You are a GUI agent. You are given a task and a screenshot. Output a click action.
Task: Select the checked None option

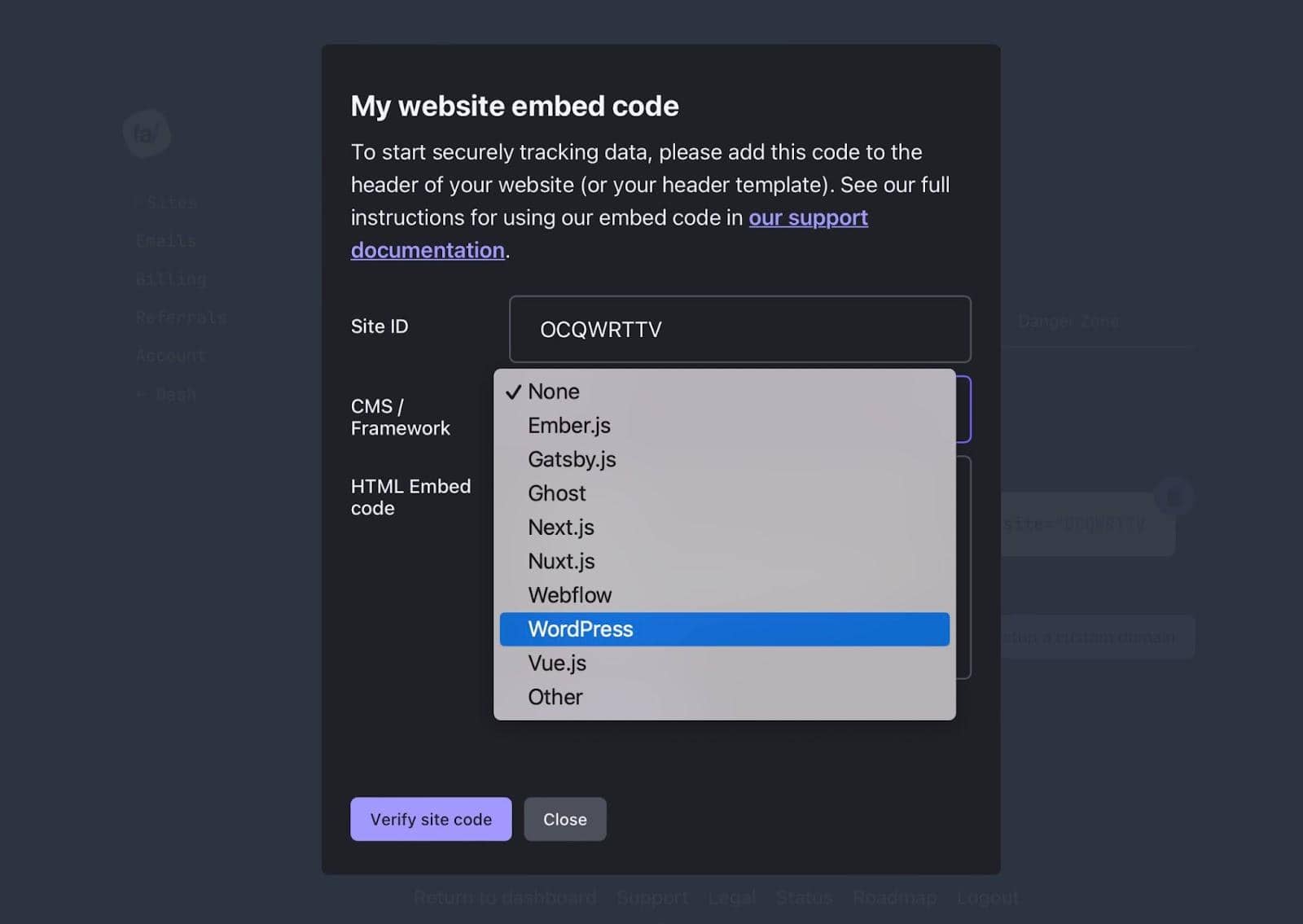pyautogui.click(x=553, y=392)
